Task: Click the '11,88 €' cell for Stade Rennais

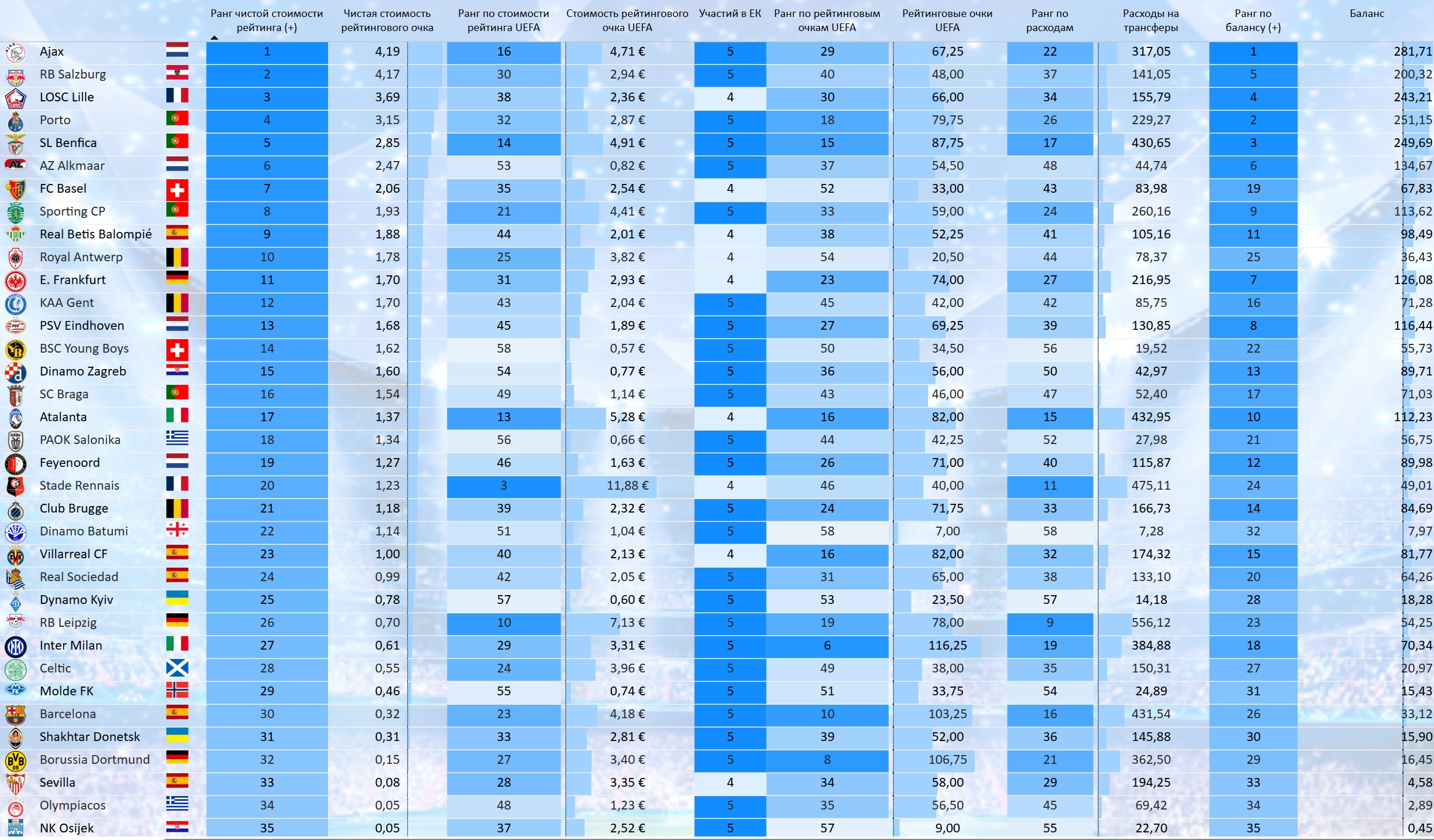Action: 627,486
